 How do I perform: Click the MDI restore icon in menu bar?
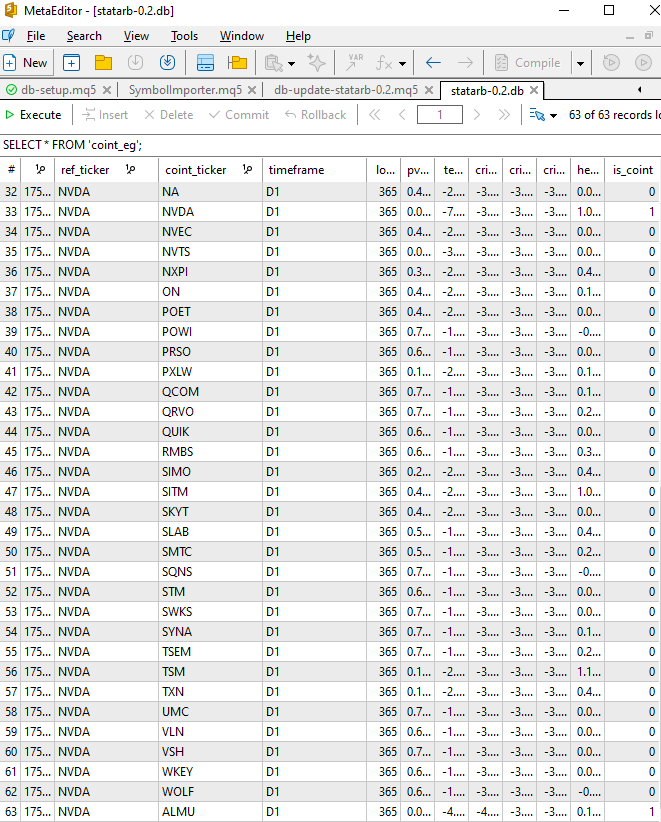click(x=649, y=36)
